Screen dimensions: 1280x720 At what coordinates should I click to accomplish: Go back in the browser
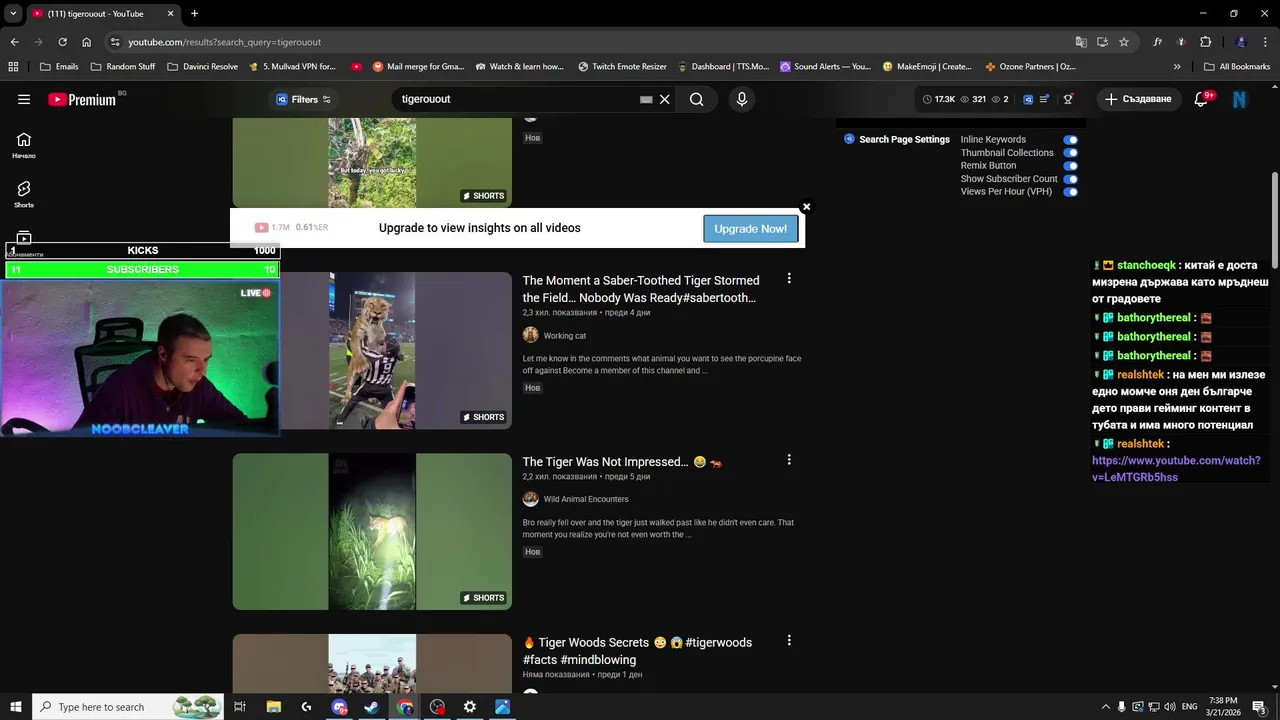(14, 42)
